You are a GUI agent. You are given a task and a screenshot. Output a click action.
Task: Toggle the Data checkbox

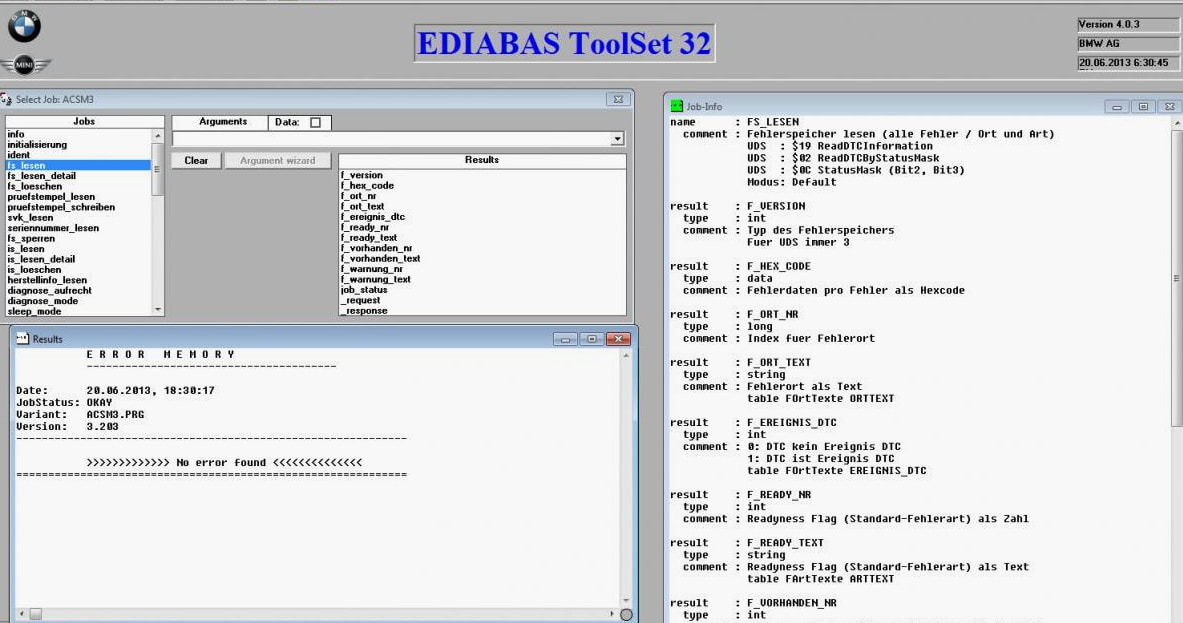click(x=315, y=122)
